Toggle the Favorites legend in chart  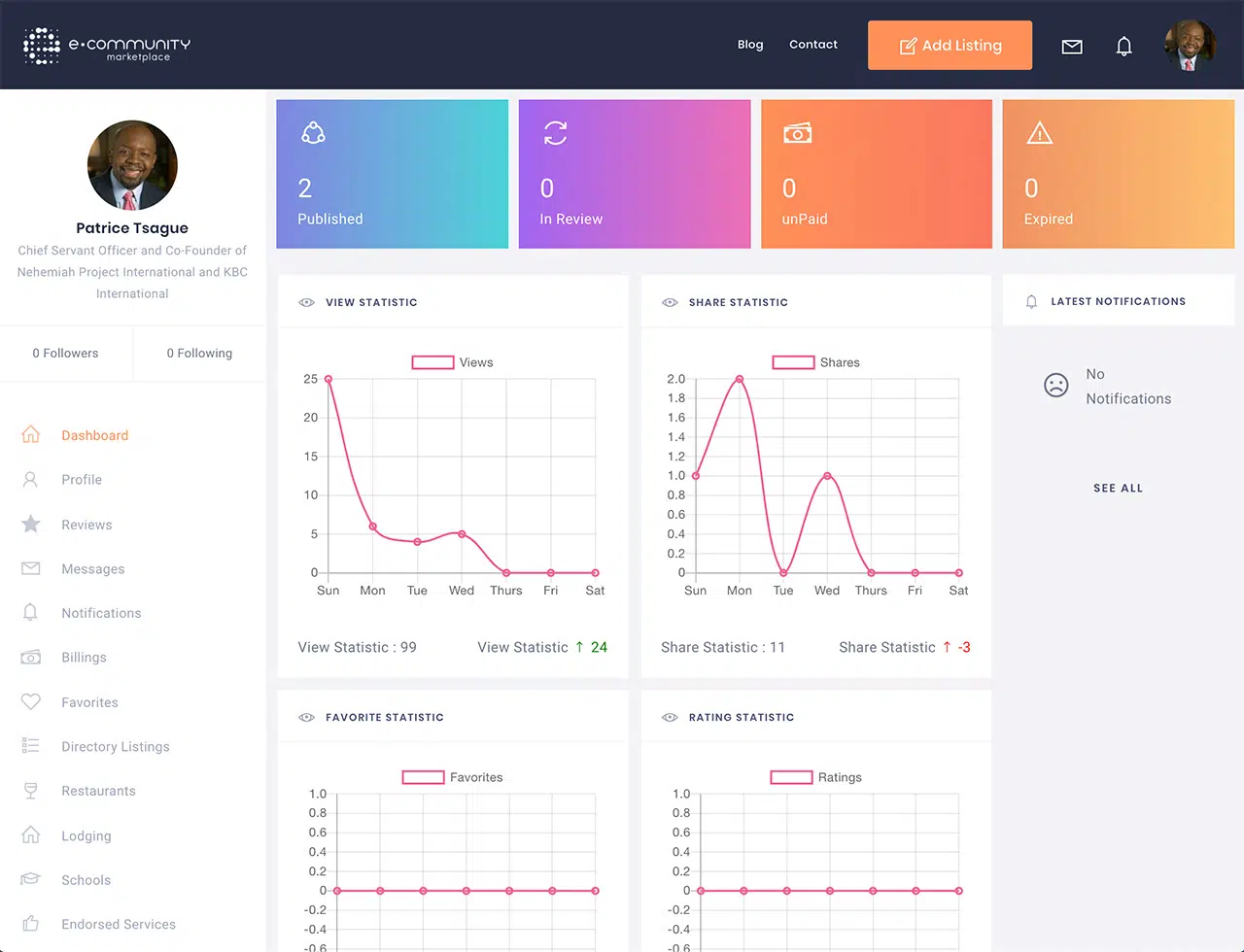[453, 777]
